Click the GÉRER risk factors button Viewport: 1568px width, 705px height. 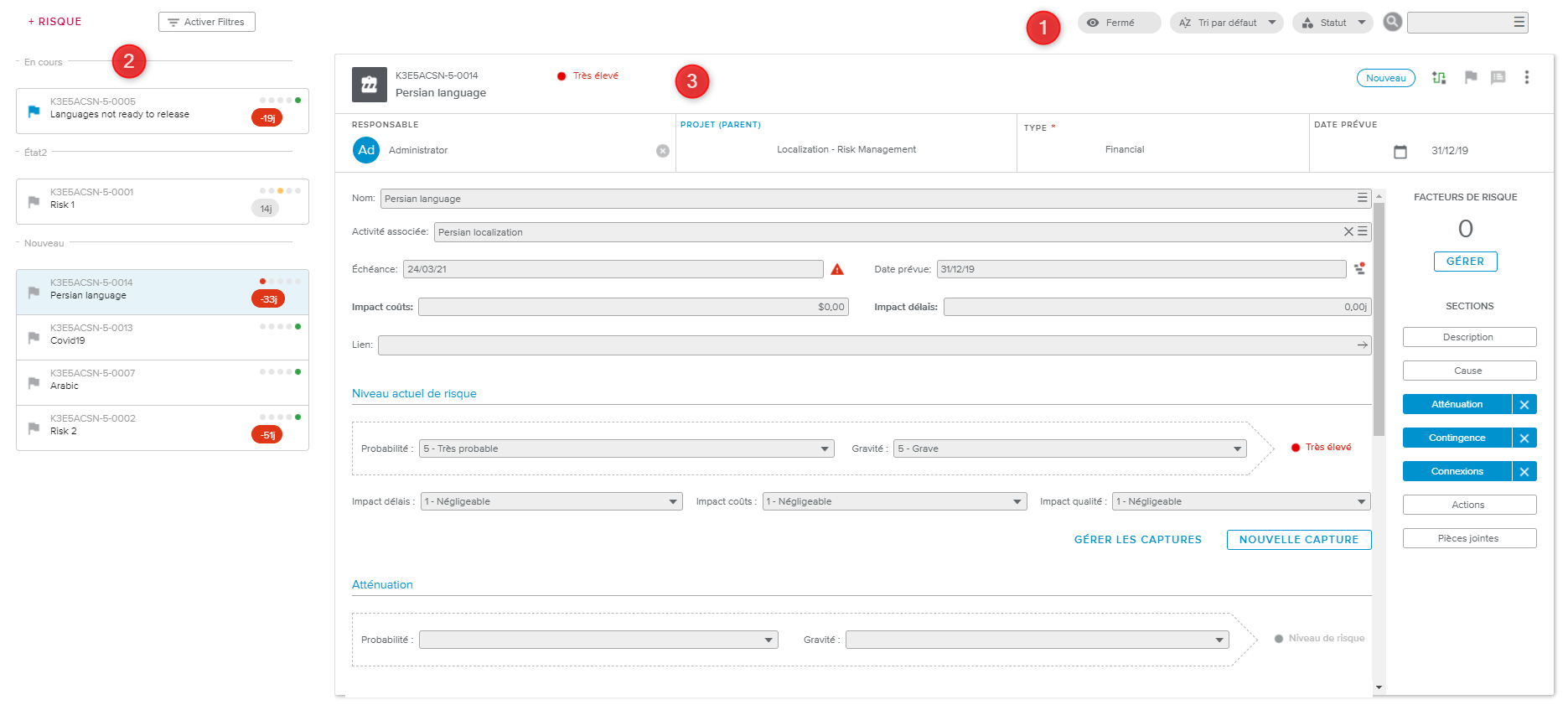(x=1464, y=262)
